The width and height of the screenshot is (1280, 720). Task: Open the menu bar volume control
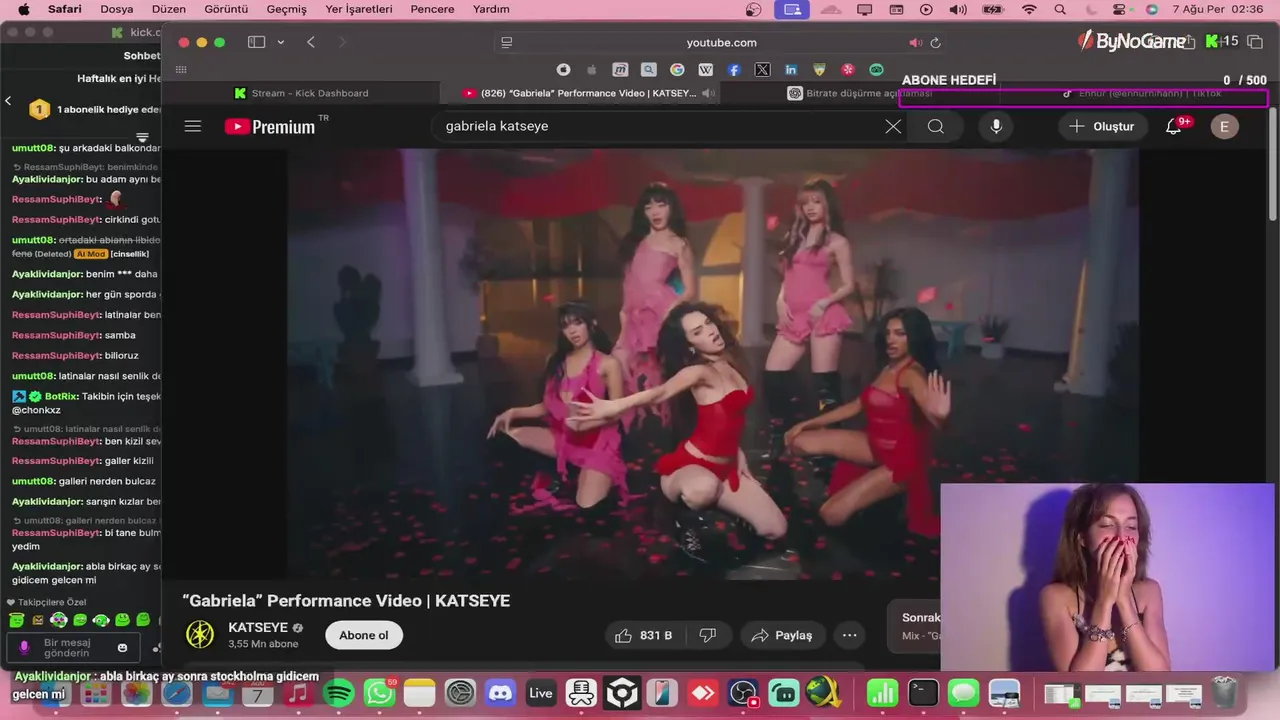click(957, 9)
